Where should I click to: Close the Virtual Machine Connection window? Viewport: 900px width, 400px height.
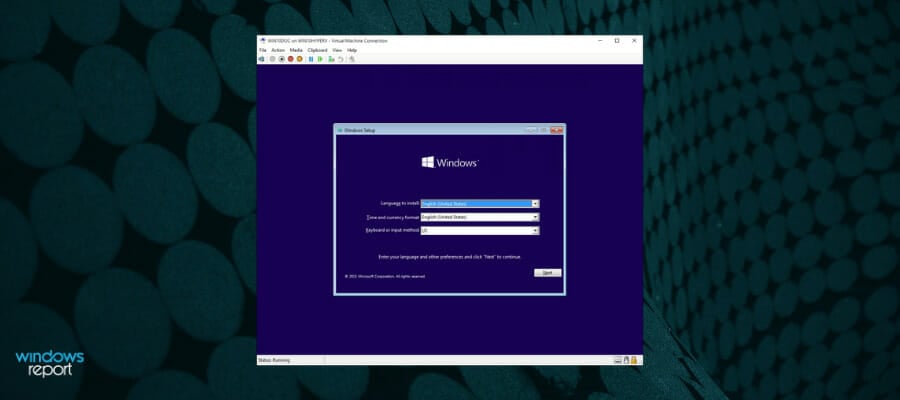pyautogui.click(x=634, y=41)
